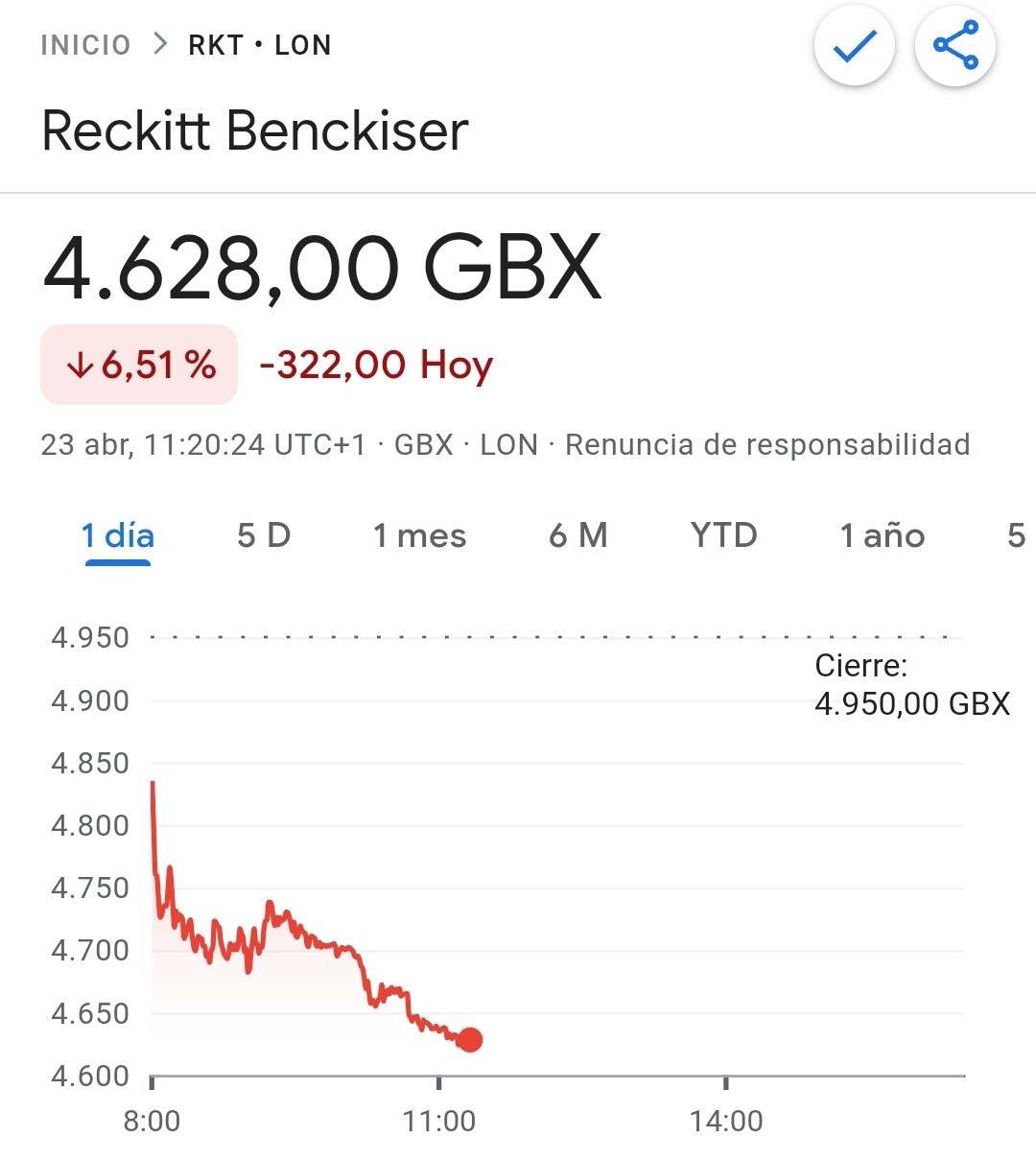This screenshot has width=1036, height=1161.
Task: Click the Reckitt Benckiser title
Action: point(255,130)
